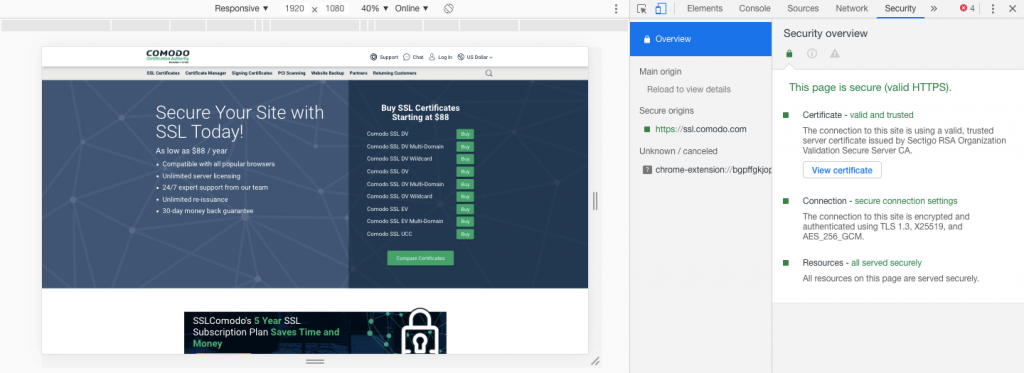
Task: Select the Security tab
Action: 900,8
